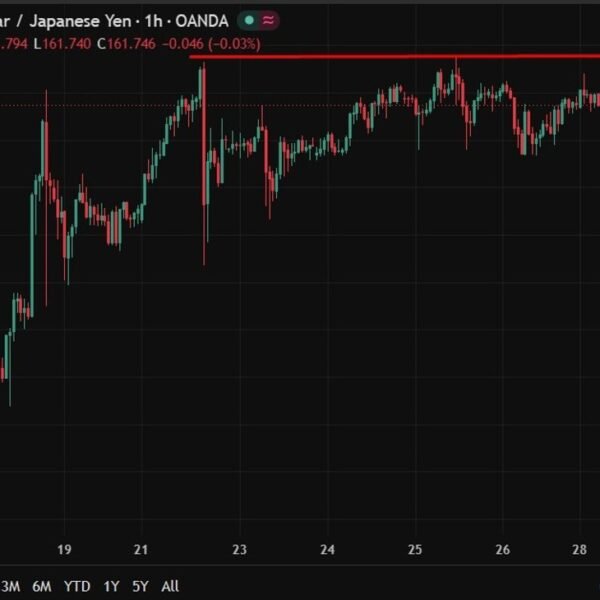The height and width of the screenshot is (600, 600).
Task: Click the C161.746 close value
Action: [x=126, y=44]
